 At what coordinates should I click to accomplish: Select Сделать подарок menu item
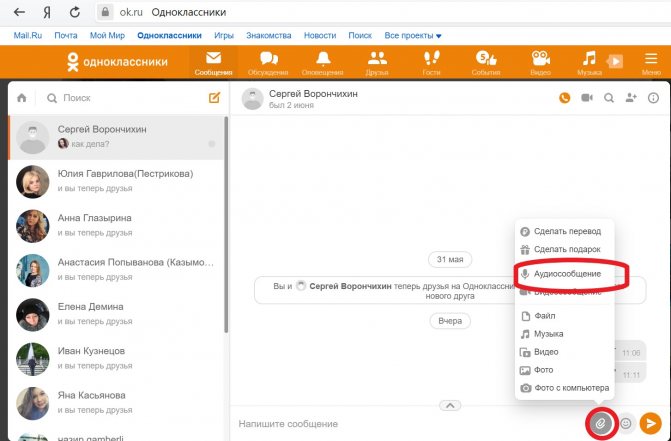click(x=564, y=249)
